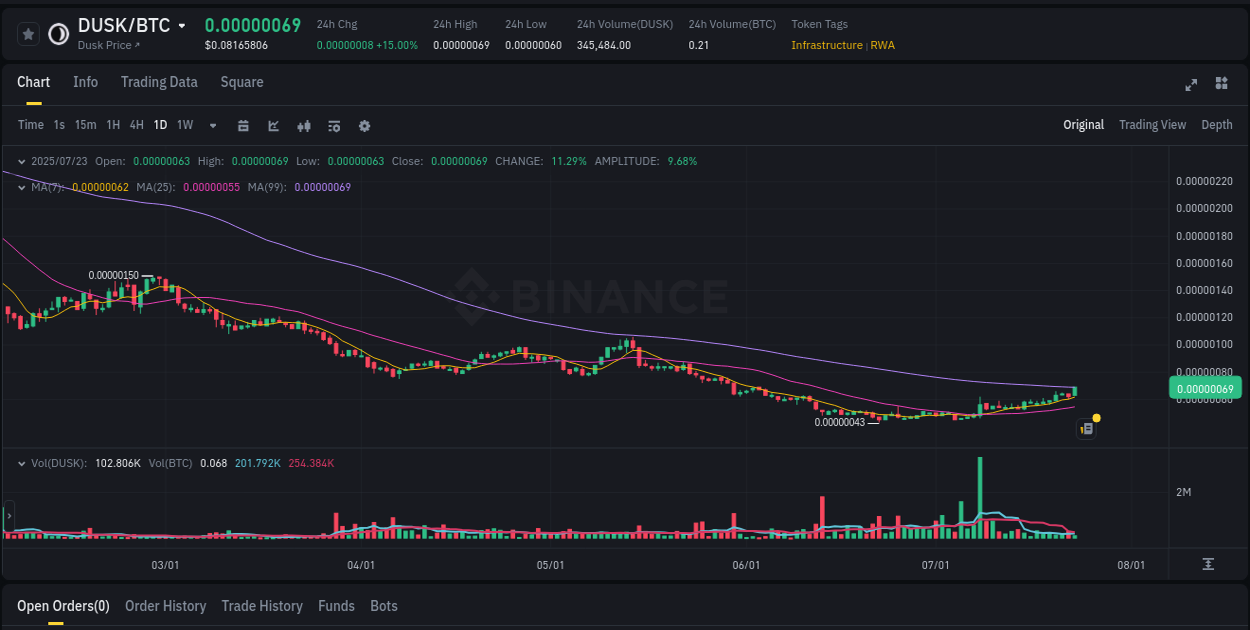This screenshot has height=630, width=1250.
Task: Click the order panel icon near latest candle
Action: pos(1086,427)
